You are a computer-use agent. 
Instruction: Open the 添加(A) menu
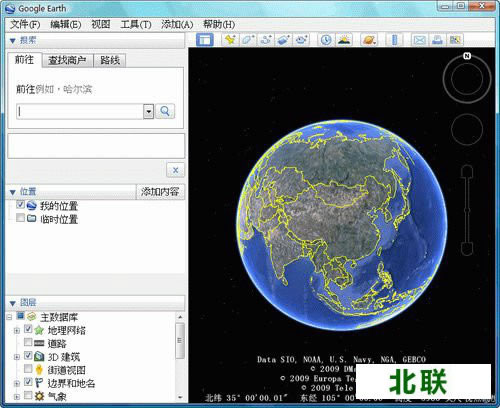pos(177,24)
